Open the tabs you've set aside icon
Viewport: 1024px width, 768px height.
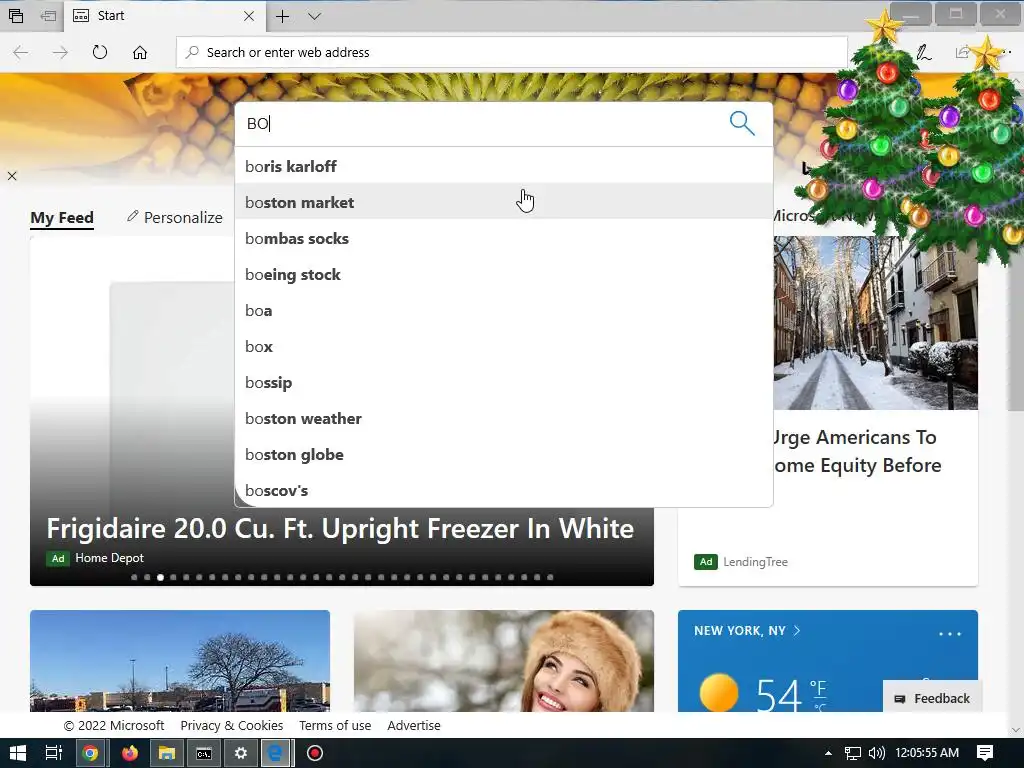click(16, 16)
